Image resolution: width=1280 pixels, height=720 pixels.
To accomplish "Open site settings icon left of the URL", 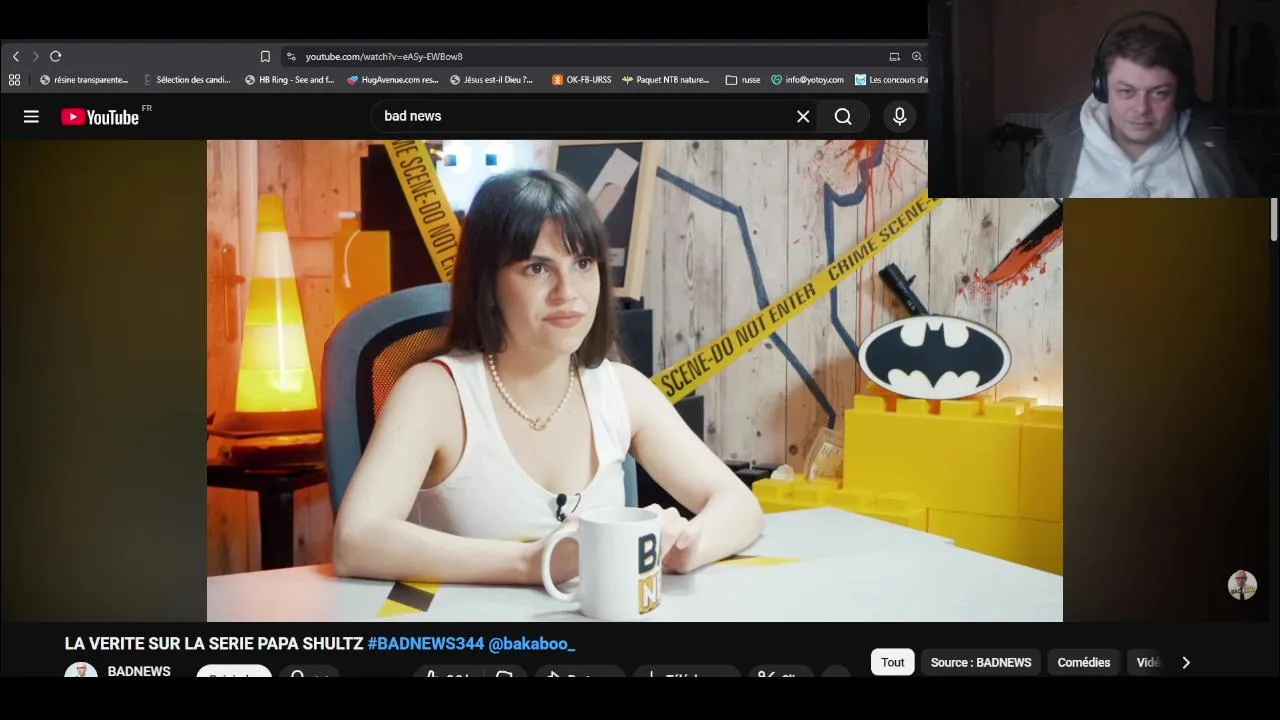I will (291, 56).
